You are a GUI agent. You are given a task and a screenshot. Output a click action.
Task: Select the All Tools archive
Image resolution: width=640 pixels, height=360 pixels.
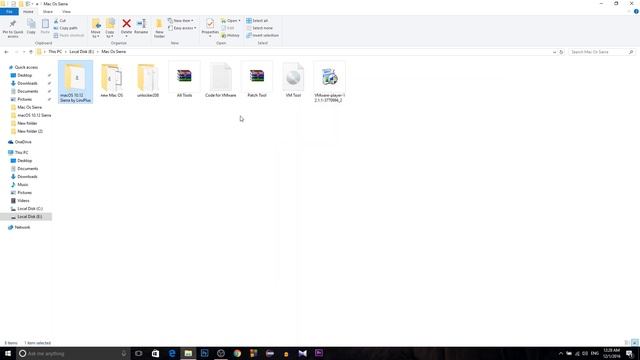pos(184,80)
